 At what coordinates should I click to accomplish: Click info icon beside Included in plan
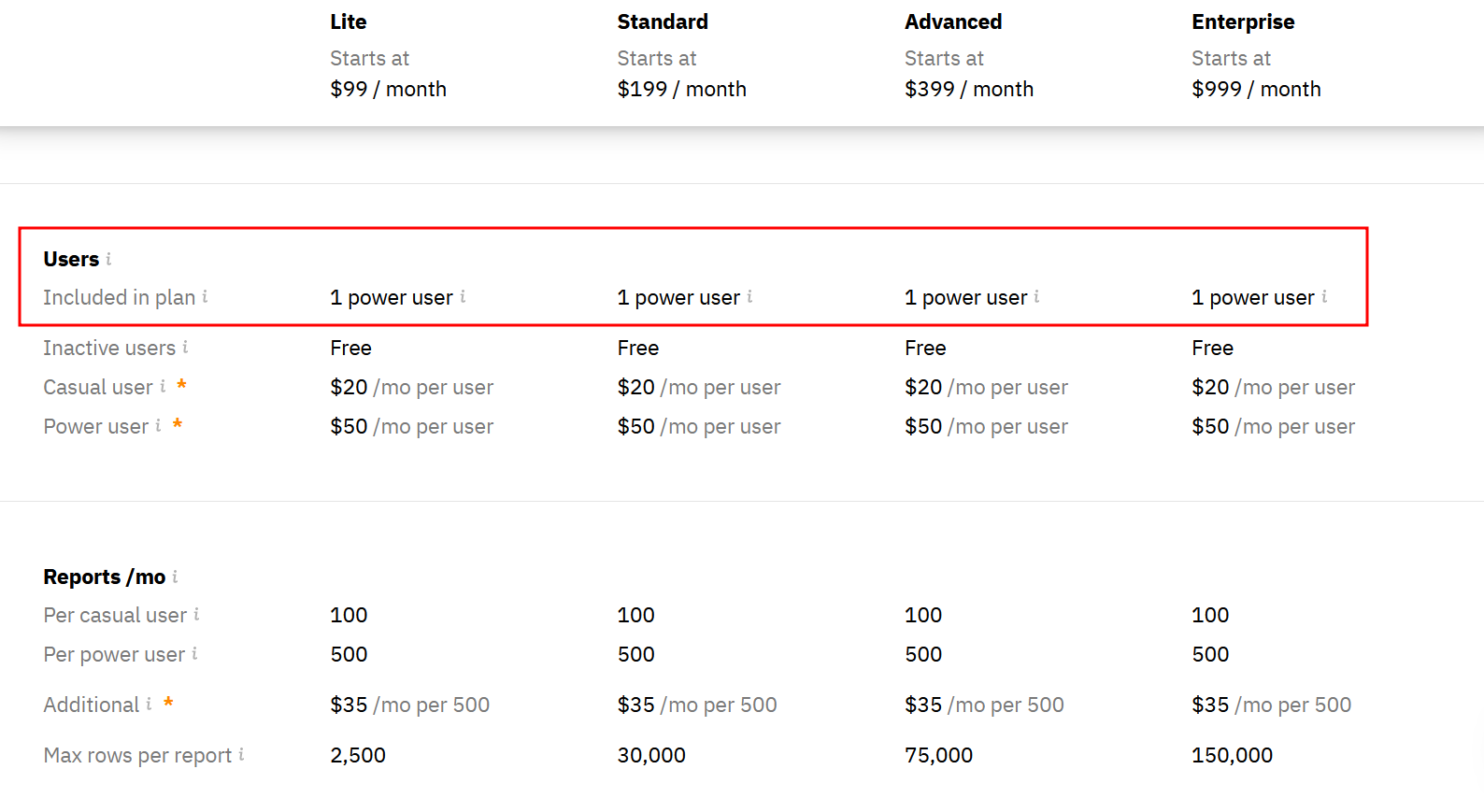tap(205, 296)
